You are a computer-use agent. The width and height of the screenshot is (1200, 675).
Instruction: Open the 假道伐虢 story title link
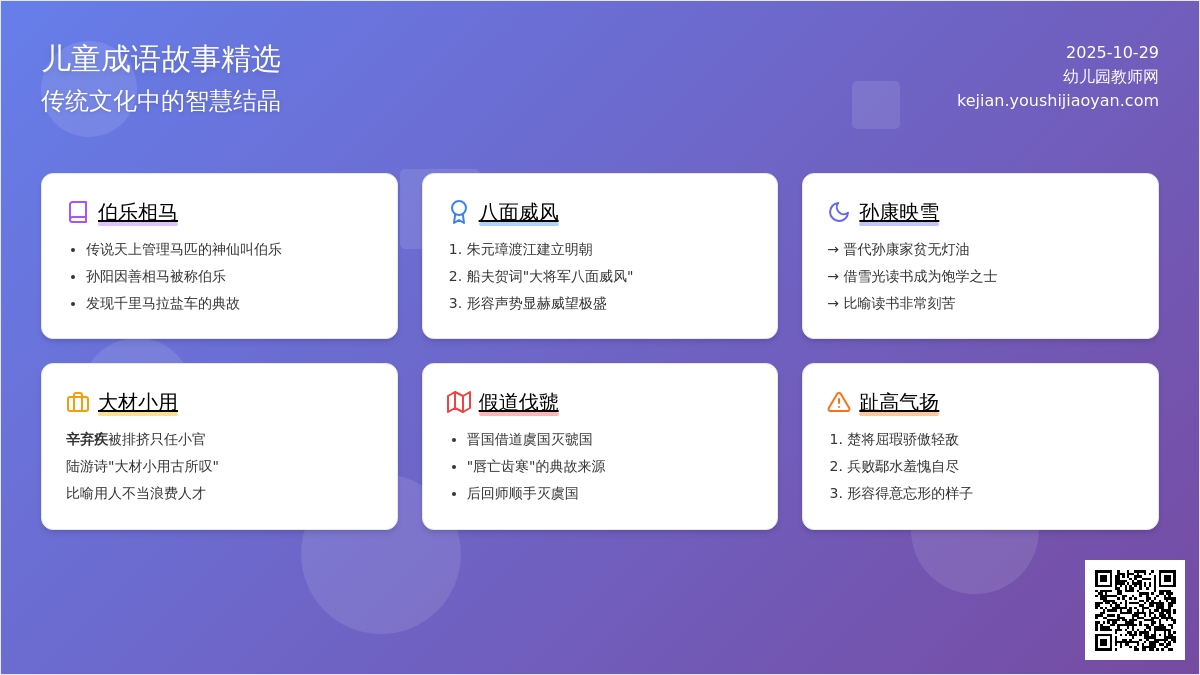[517, 403]
